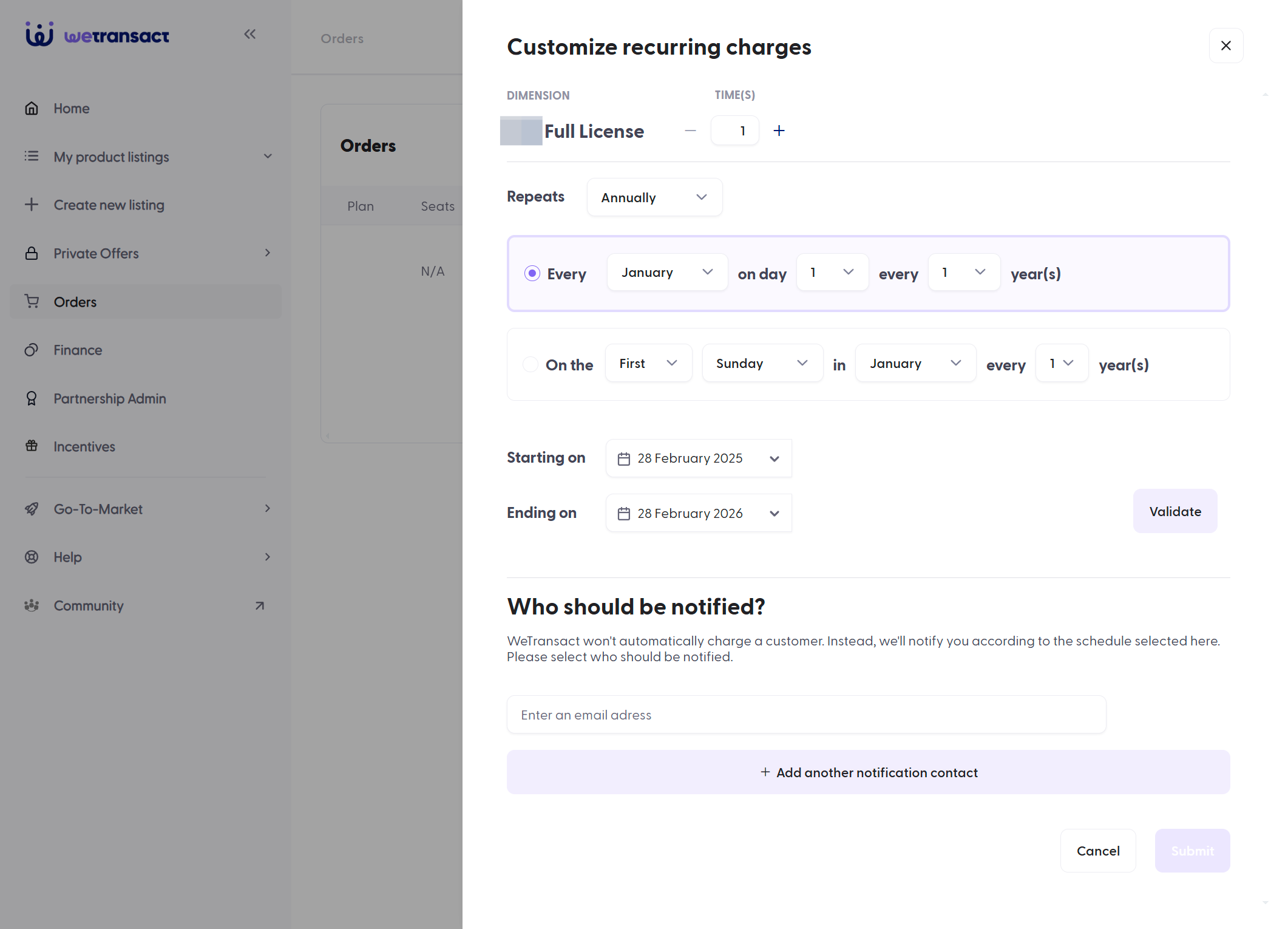The height and width of the screenshot is (929, 1288).
Task: Open Starting on date 28 February 2025
Action: [699, 458]
